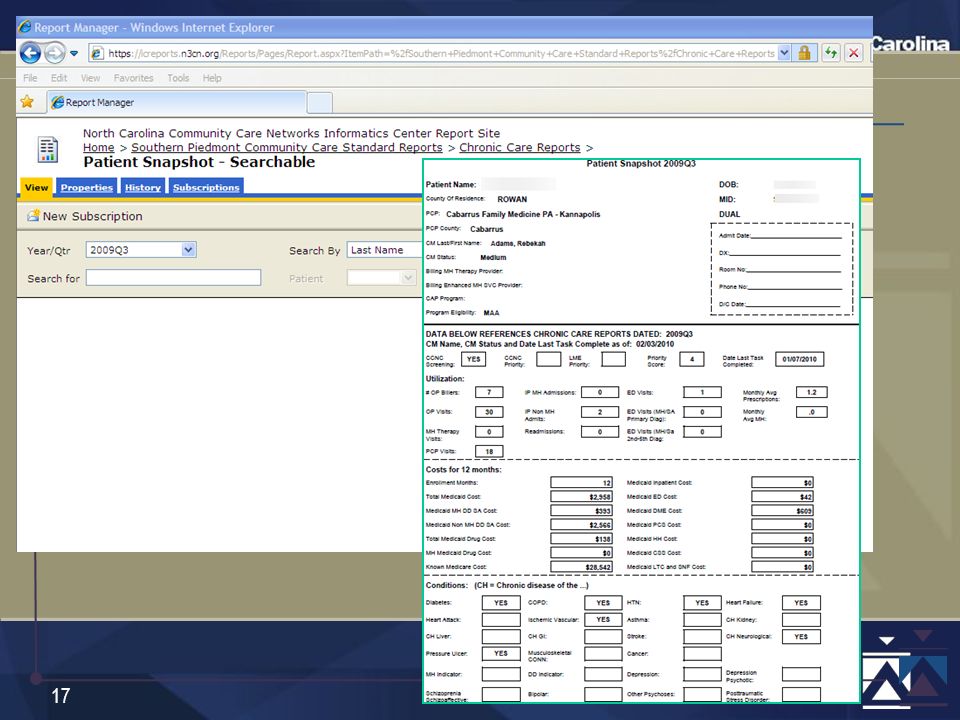Open Favorites Center star icon
The height and width of the screenshot is (720, 960).
(x=27, y=102)
